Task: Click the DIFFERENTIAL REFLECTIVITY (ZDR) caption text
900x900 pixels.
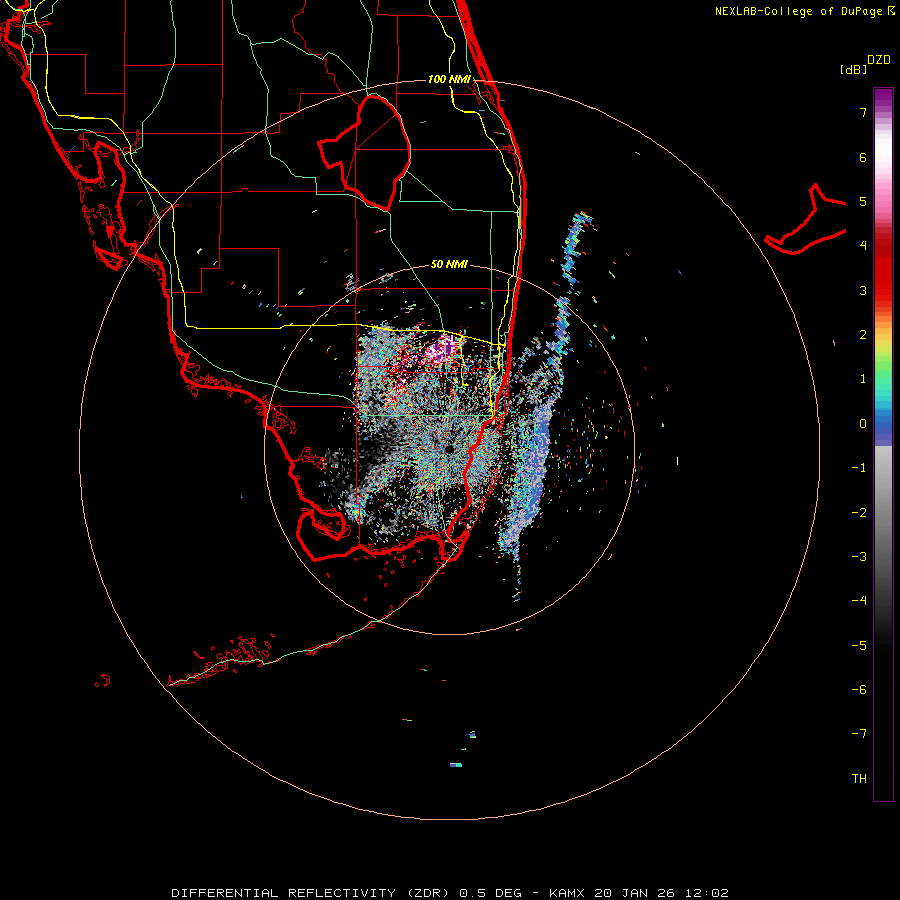Action: coord(312,893)
